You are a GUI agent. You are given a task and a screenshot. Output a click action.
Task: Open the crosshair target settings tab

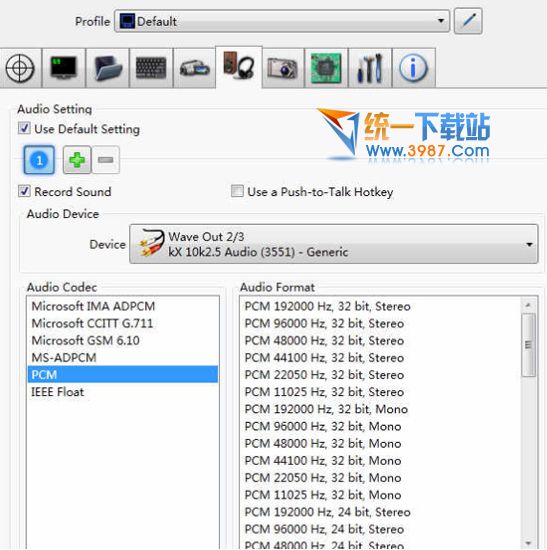(20, 68)
